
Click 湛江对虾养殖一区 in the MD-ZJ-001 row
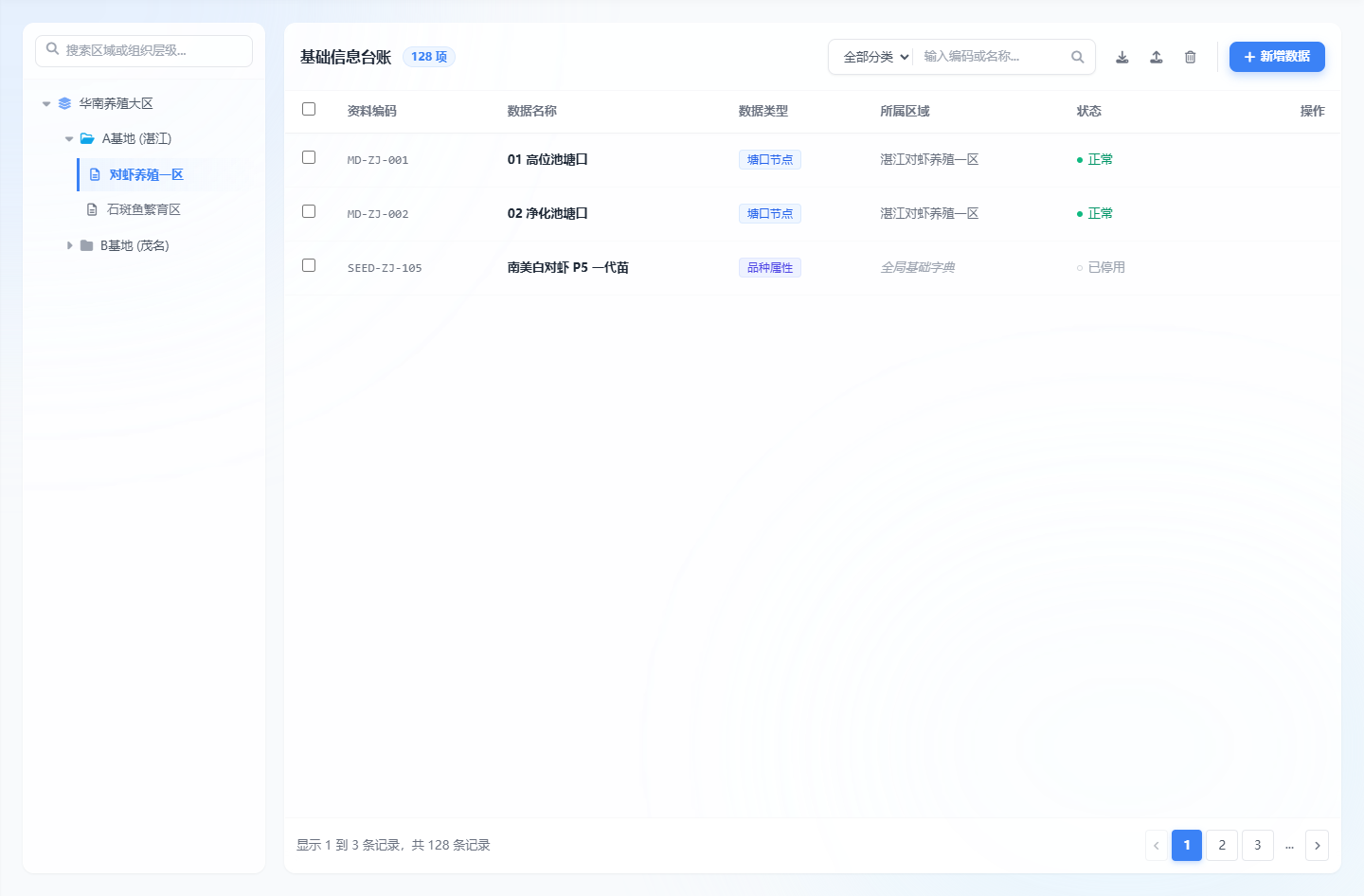[x=929, y=159]
